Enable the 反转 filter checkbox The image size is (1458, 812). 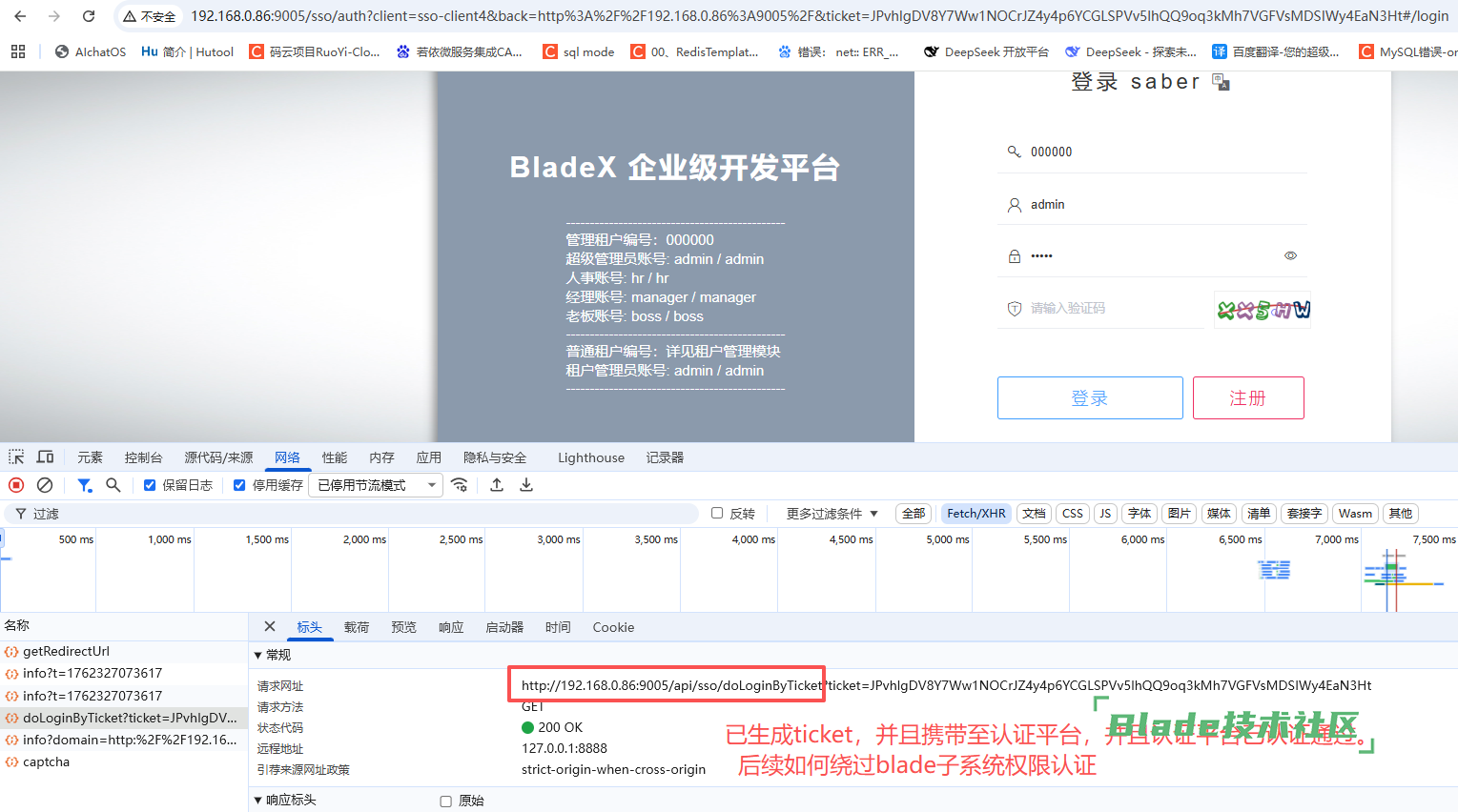717,513
